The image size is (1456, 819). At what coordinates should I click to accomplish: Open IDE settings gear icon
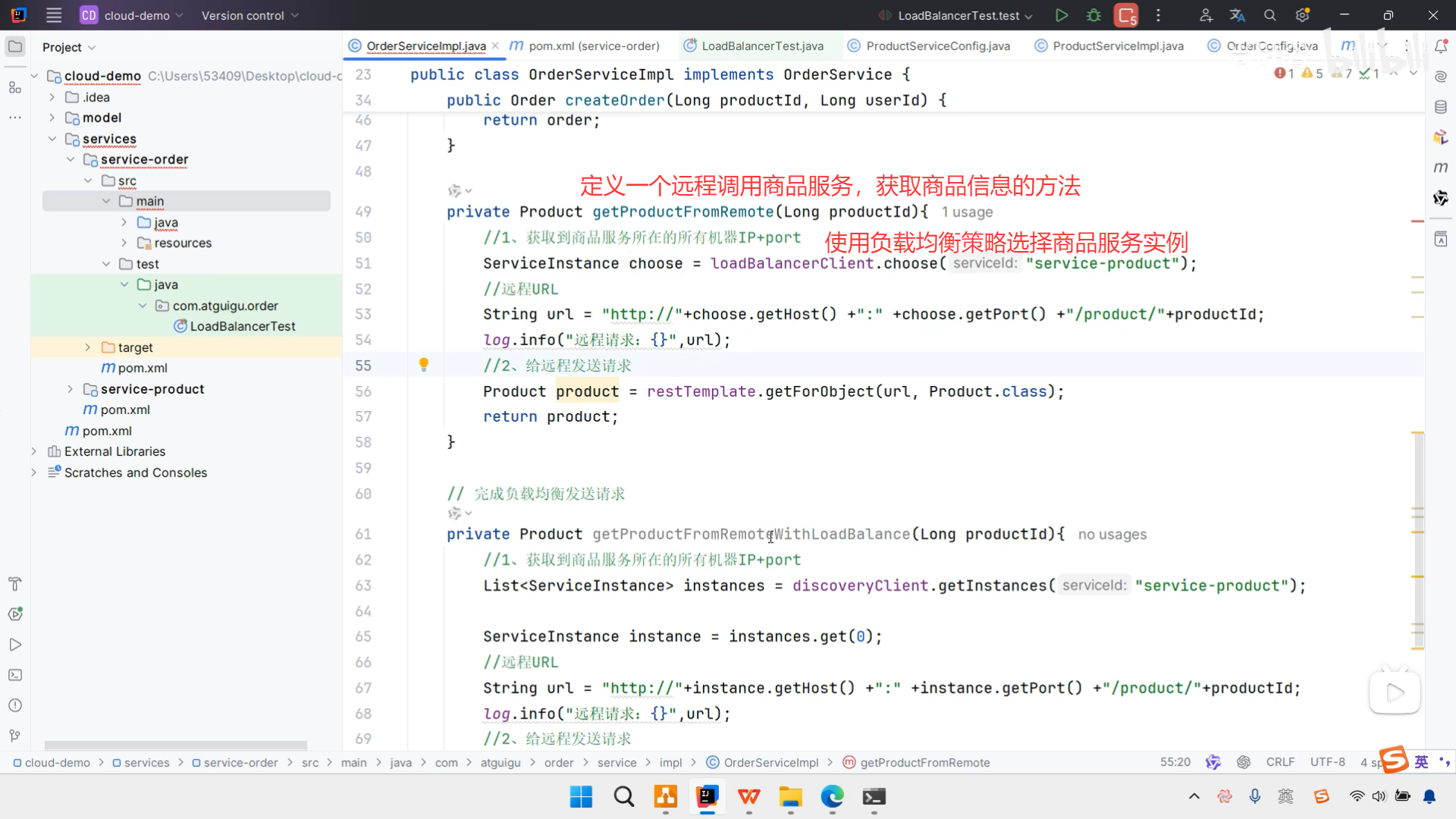[1303, 15]
